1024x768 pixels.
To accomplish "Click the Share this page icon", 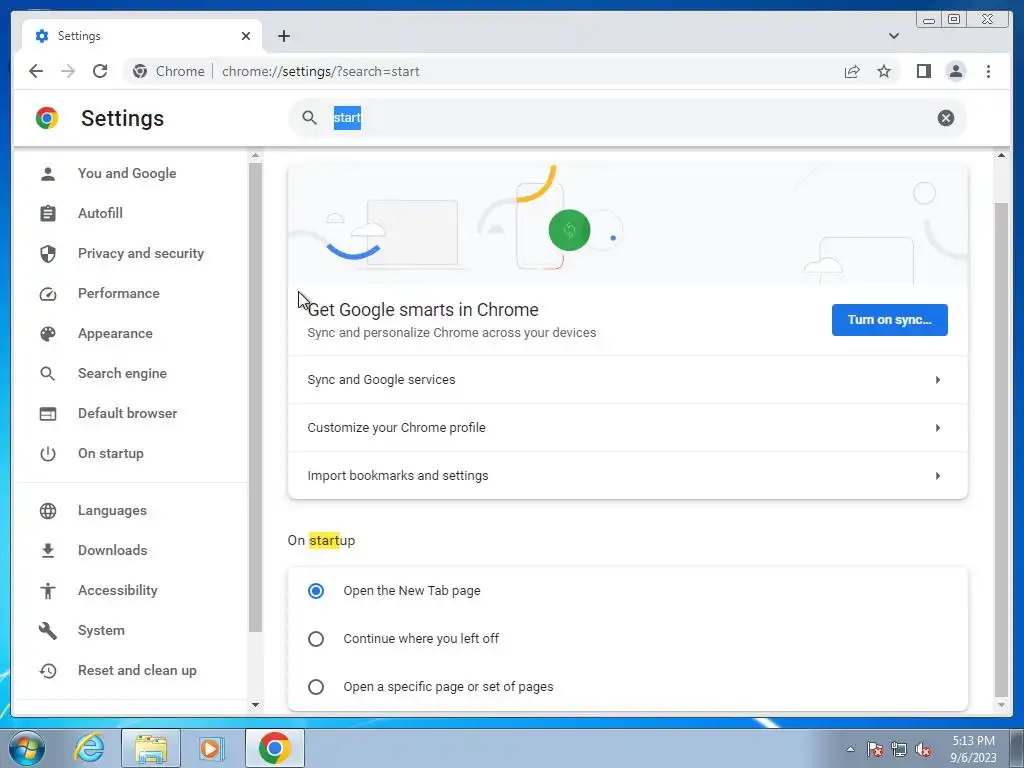I will click(x=852, y=71).
